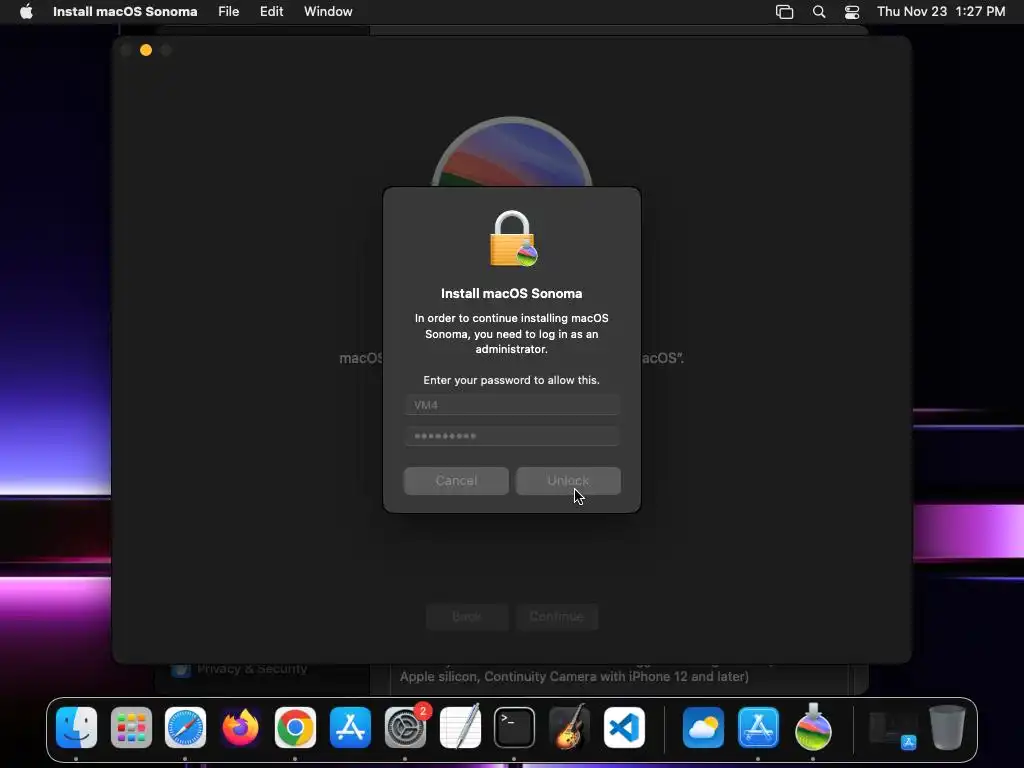The image size is (1024, 768).
Task: Click the VM4 username field
Action: [x=512, y=405]
